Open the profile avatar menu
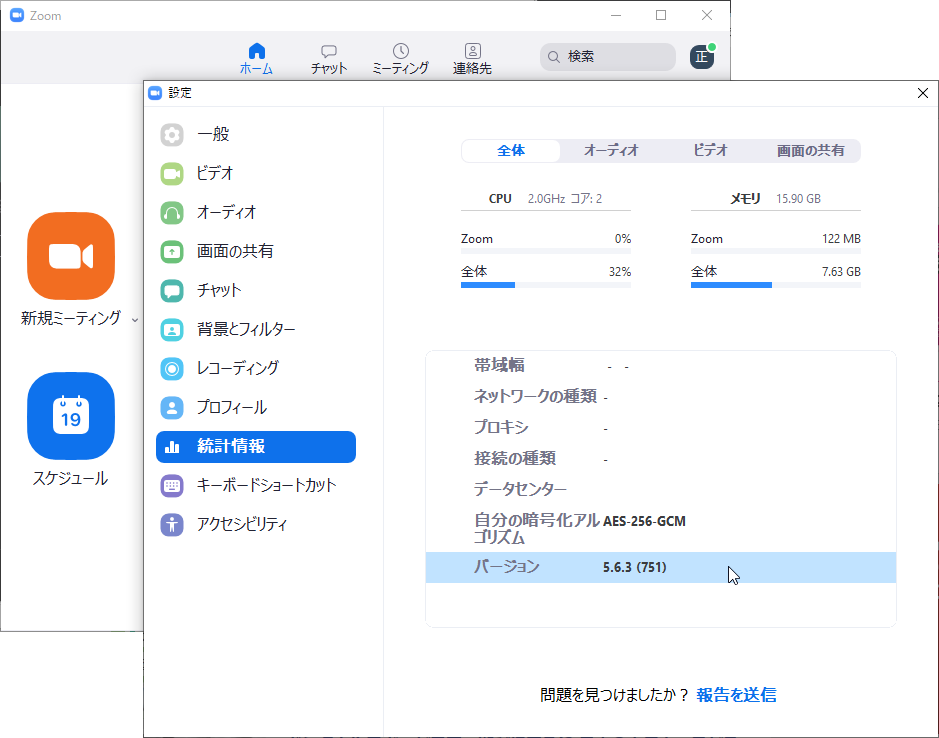Image resolution: width=939 pixels, height=738 pixels. click(702, 57)
